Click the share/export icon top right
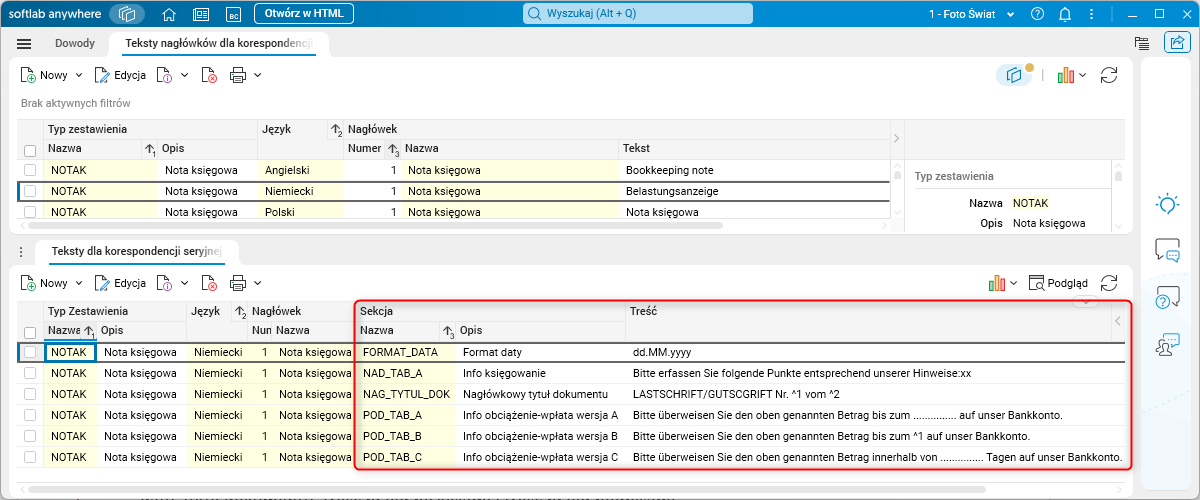This screenshot has height=500, width=1200. (1175, 43)
